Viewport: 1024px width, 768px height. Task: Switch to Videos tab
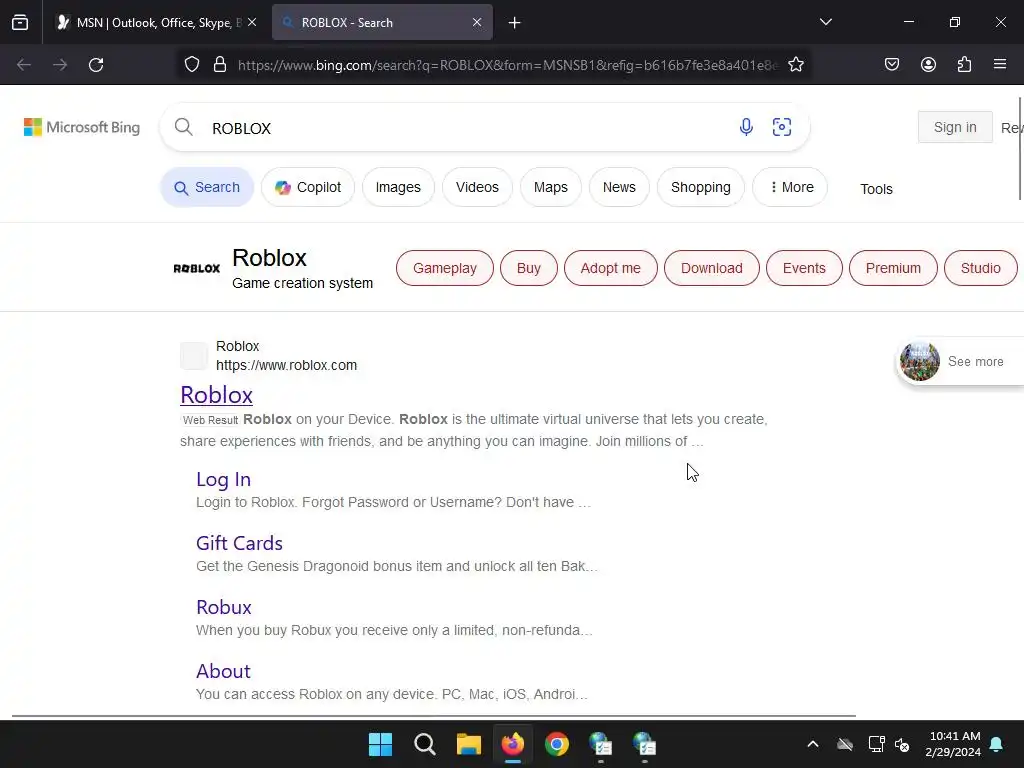pyautogui.click(x=477, y=187)
